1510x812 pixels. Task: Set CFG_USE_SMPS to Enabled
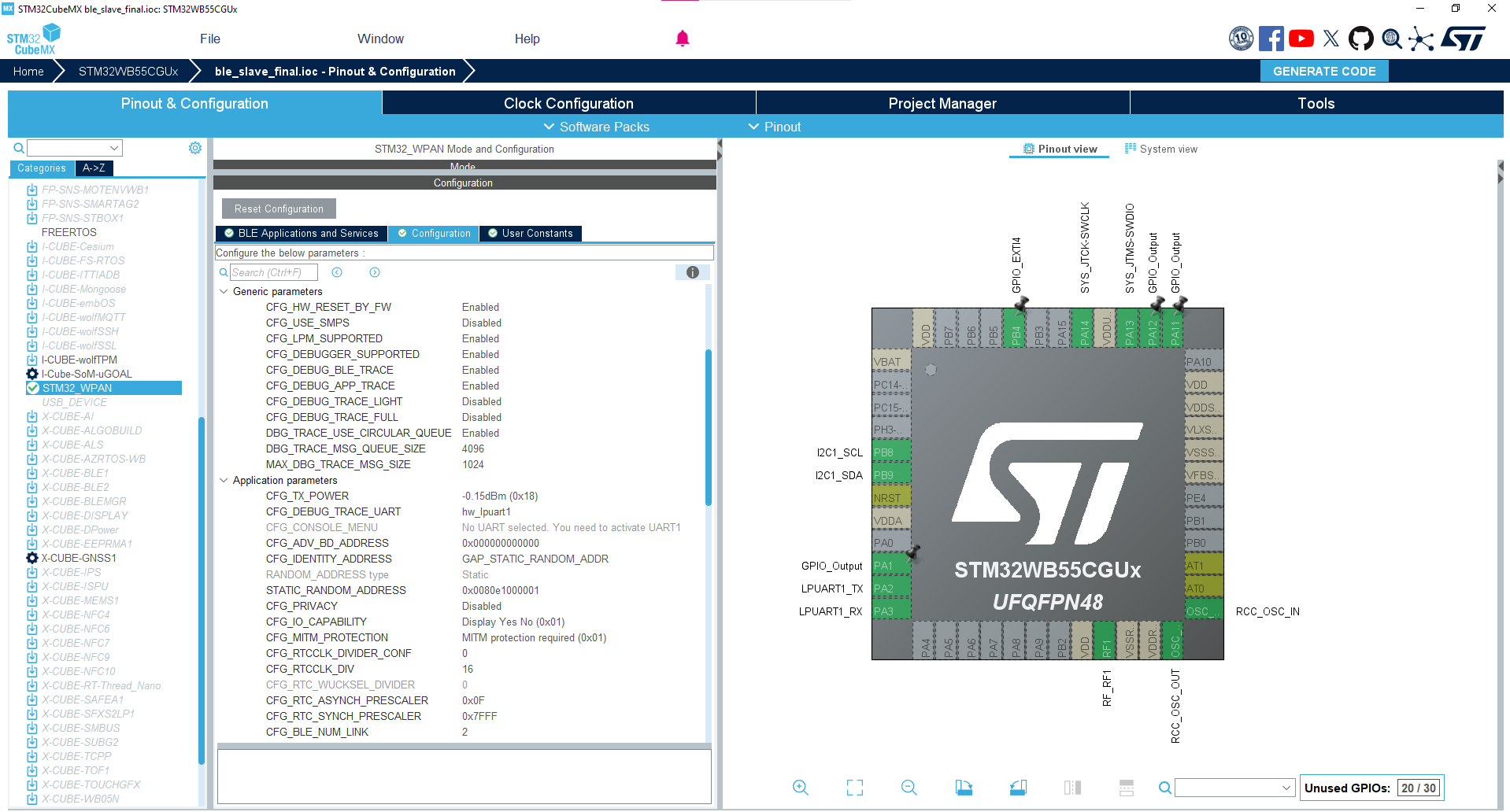pos(481,323)
